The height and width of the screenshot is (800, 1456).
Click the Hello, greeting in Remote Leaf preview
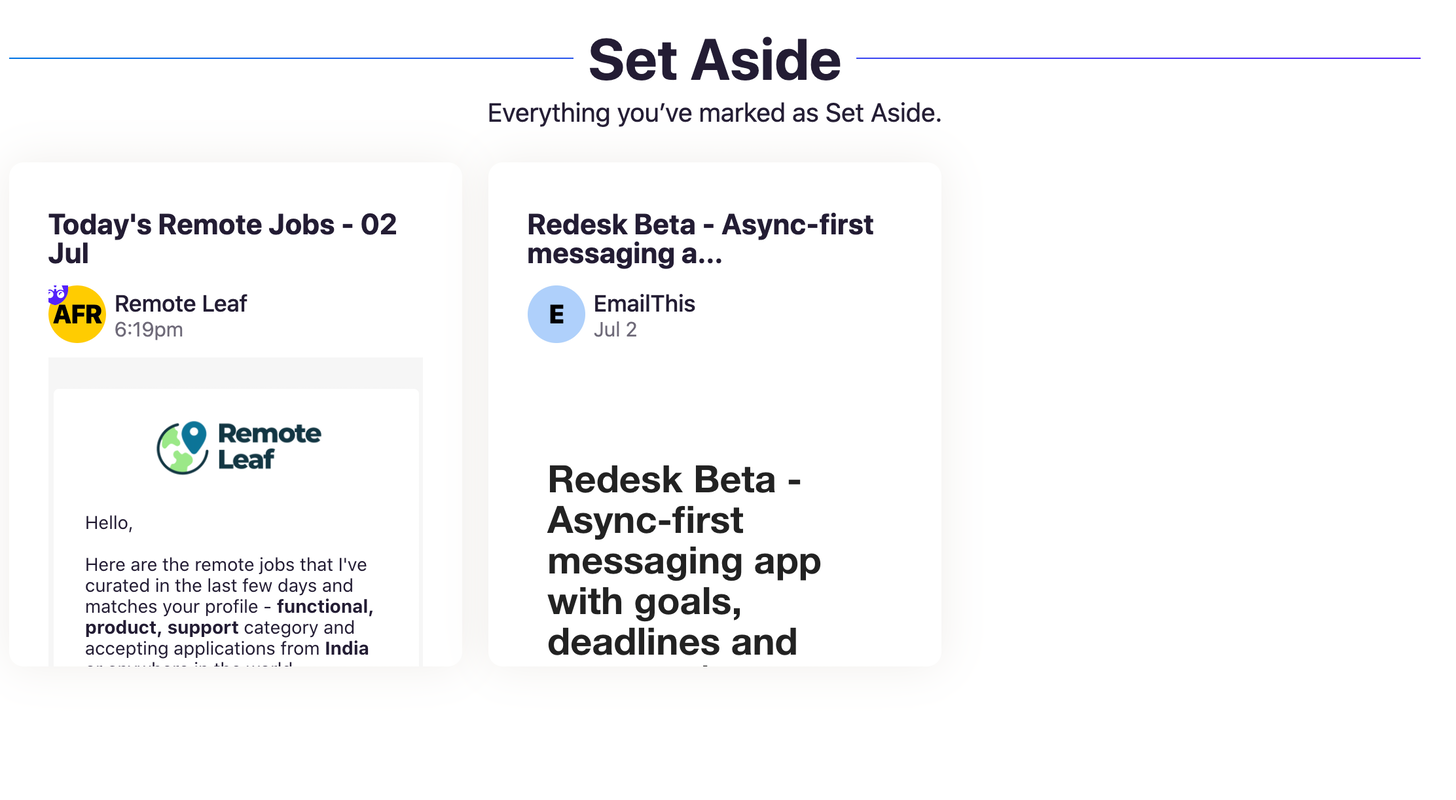[109, 523]
